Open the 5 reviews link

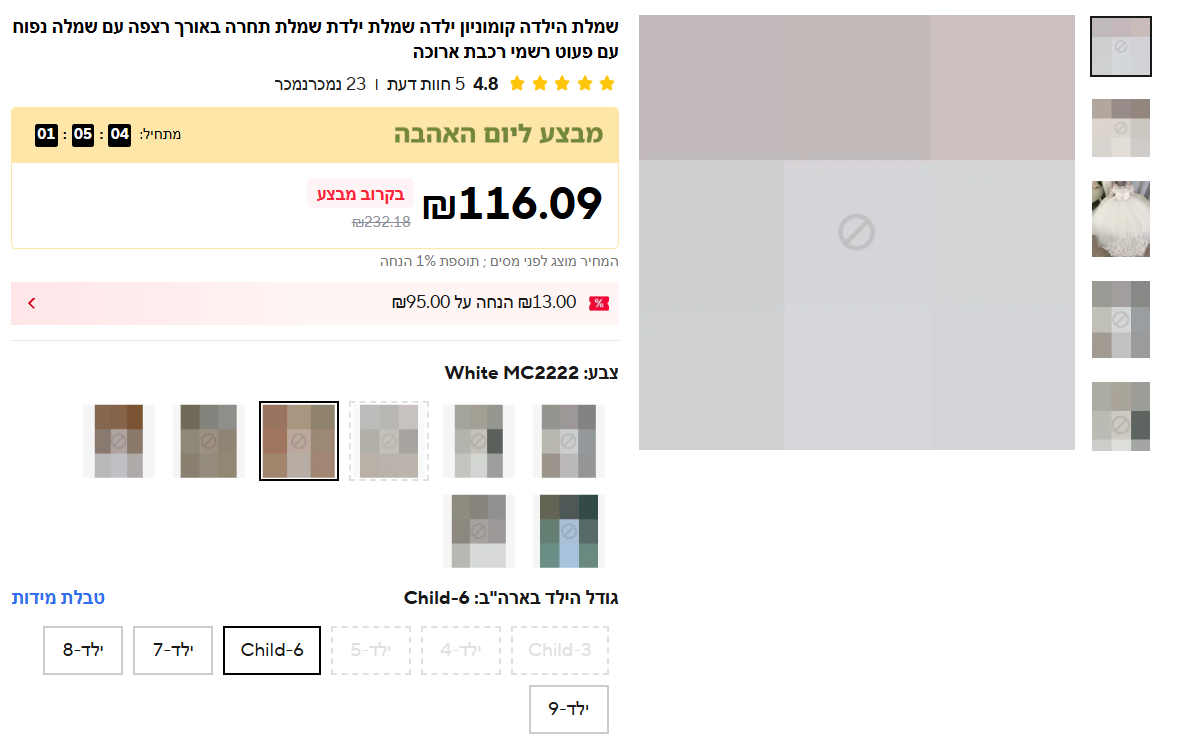pos(426,84)
